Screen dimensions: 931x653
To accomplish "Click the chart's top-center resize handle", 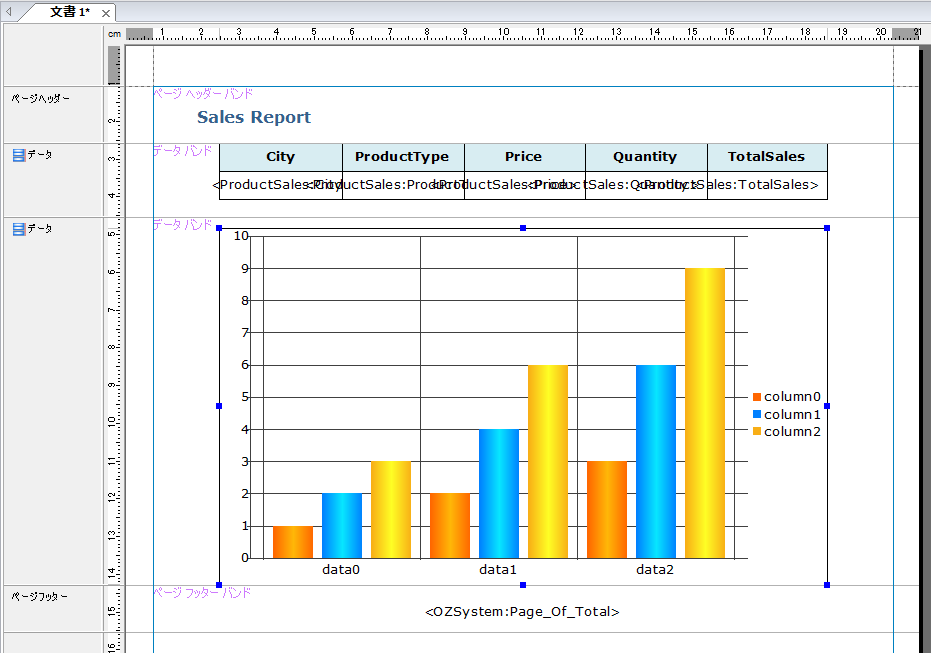I will [x=522, y=228].
